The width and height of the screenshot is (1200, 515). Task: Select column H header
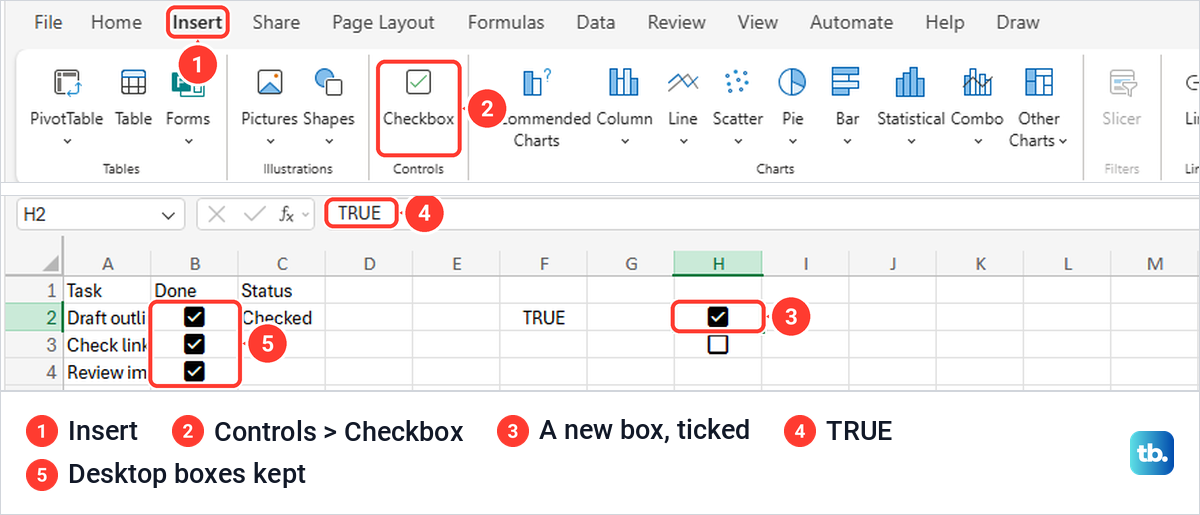[x=717, y=263]
